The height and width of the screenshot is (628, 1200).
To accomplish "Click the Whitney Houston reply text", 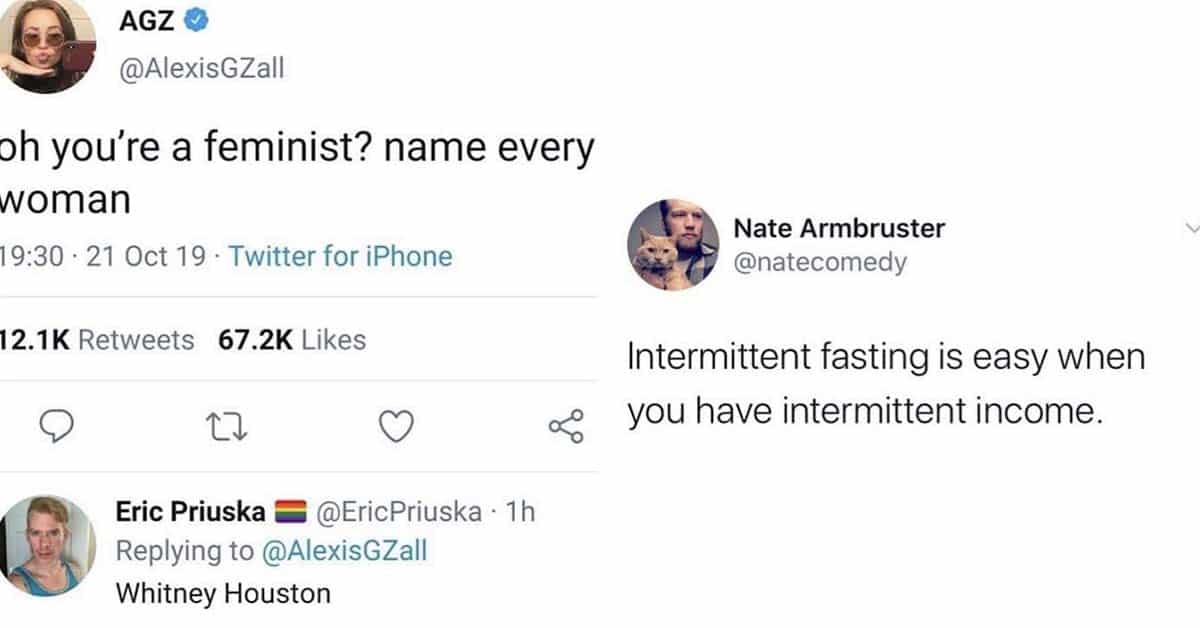I will (x=223, y=593).
